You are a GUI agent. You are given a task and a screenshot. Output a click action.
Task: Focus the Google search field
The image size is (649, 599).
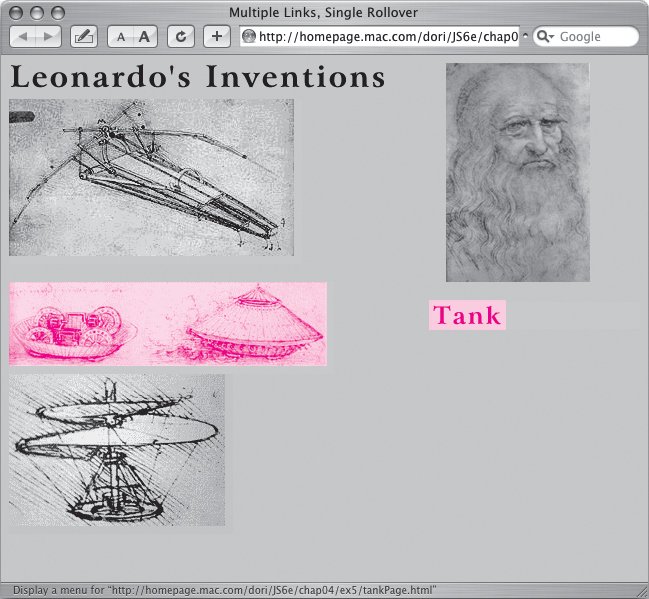point(586,37)
